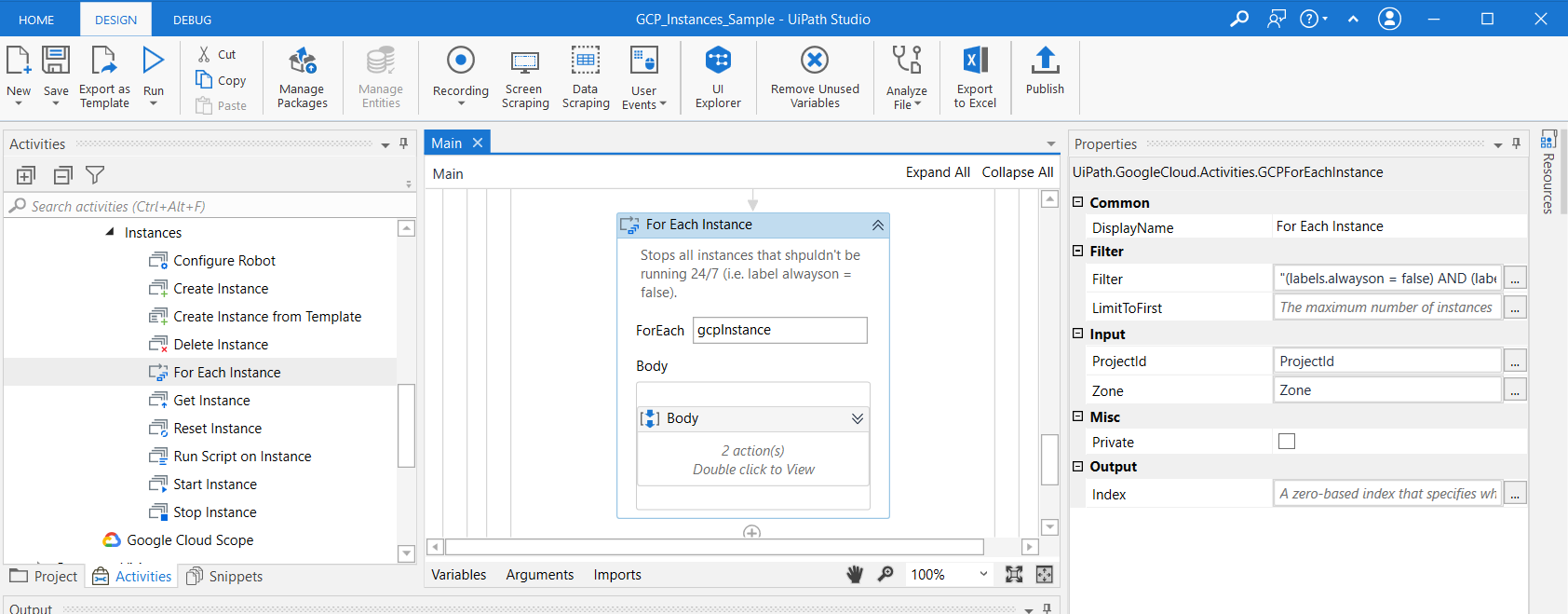Screen dimensions: 1568x614
Task: Collapse the Input property section
Action: coord(1078,334)
